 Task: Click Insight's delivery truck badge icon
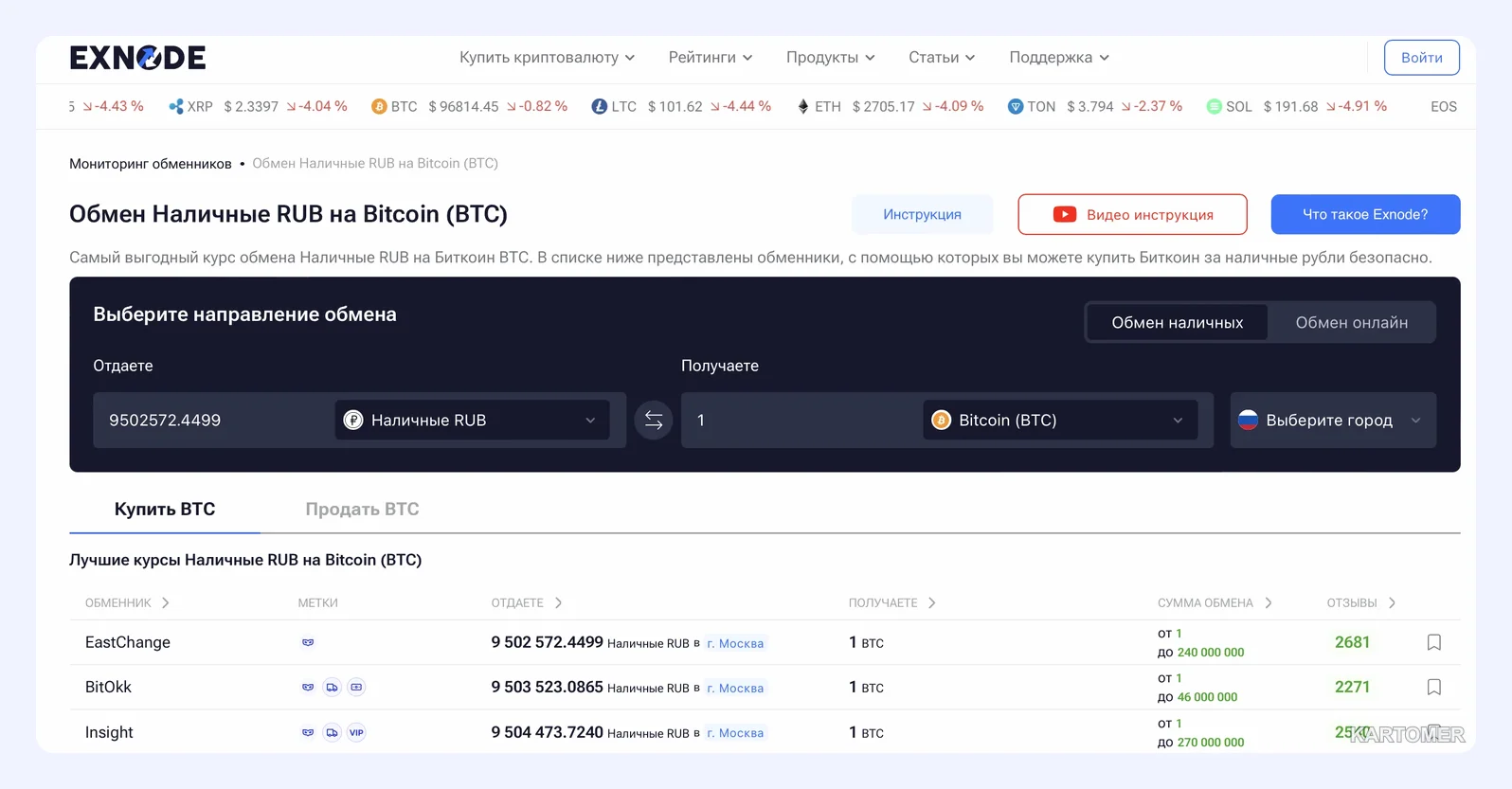[332, 732]
